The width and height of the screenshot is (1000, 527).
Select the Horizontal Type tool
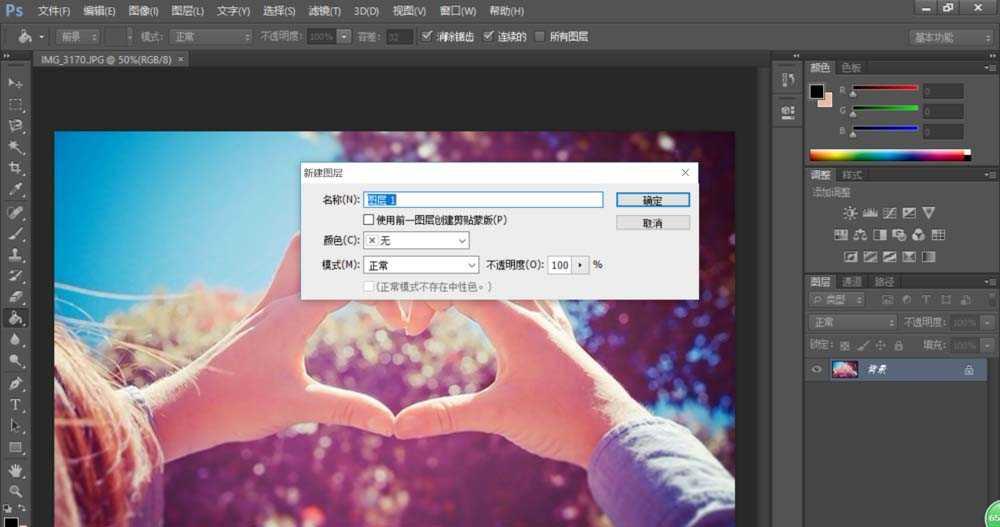15,405
